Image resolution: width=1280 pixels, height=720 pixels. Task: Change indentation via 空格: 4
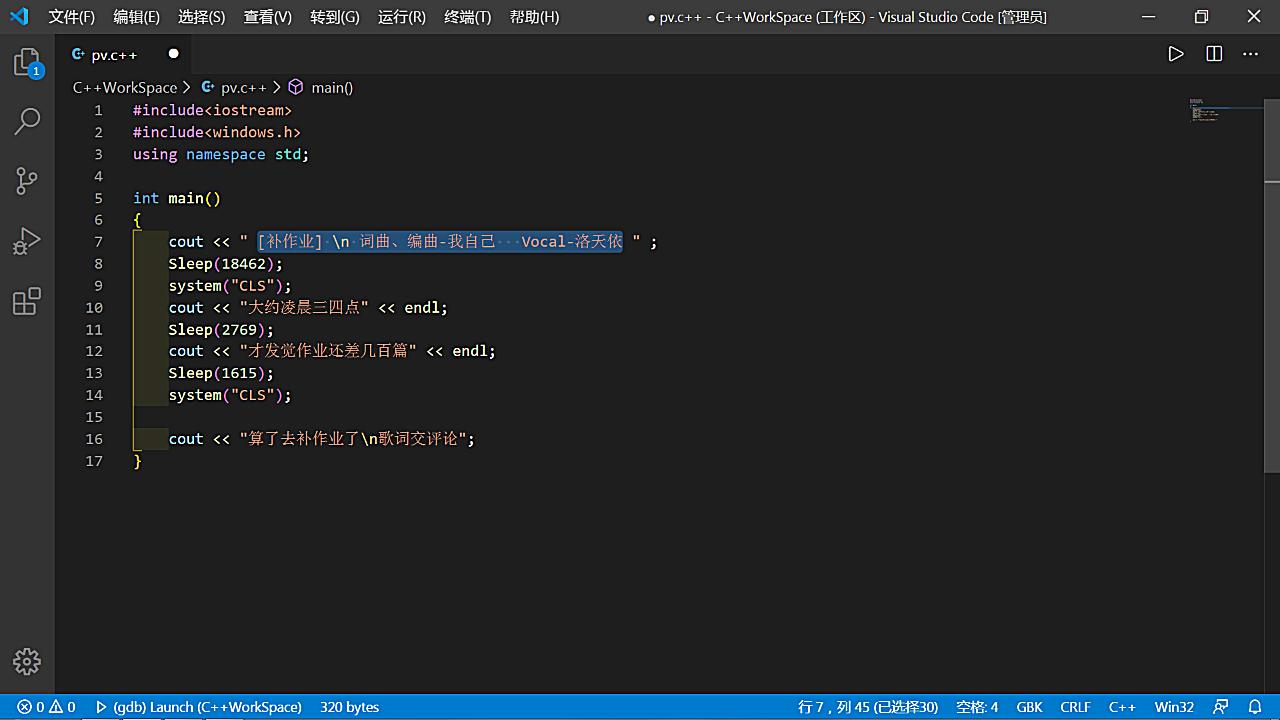coord(977,707)
